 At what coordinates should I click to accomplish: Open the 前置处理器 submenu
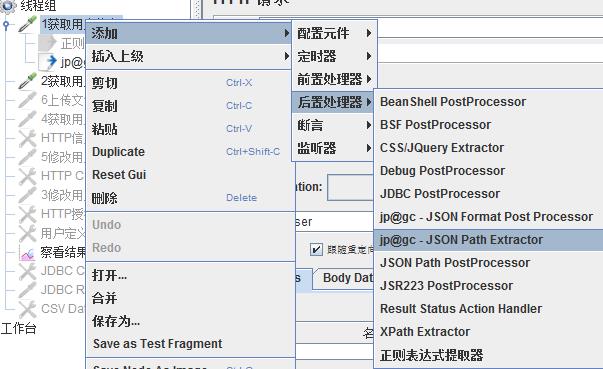(334, 79)
